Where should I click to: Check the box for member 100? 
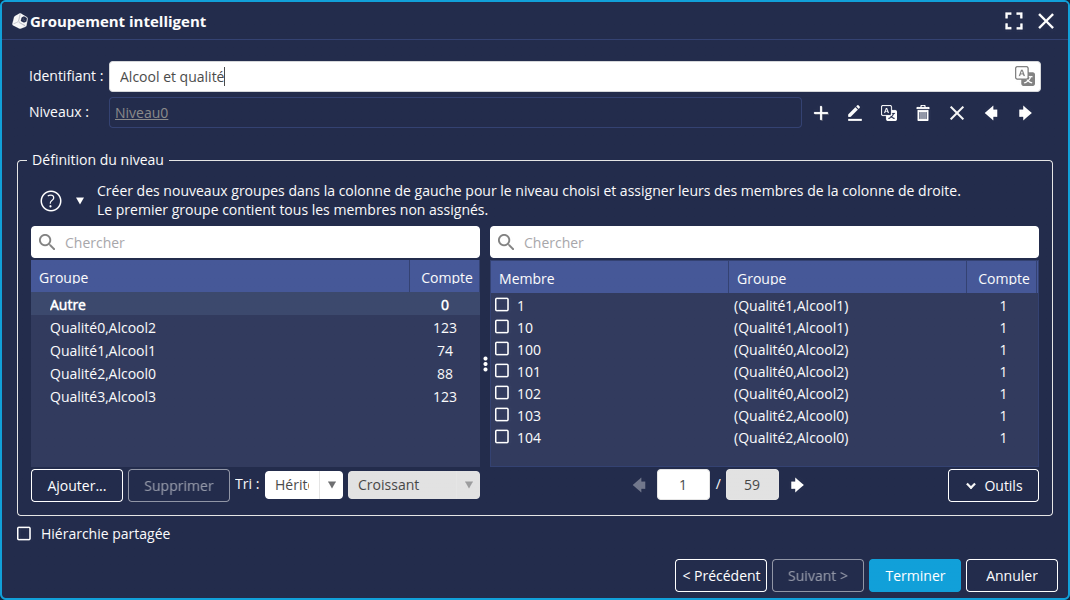pyautogui.click(x=503, y=349)
